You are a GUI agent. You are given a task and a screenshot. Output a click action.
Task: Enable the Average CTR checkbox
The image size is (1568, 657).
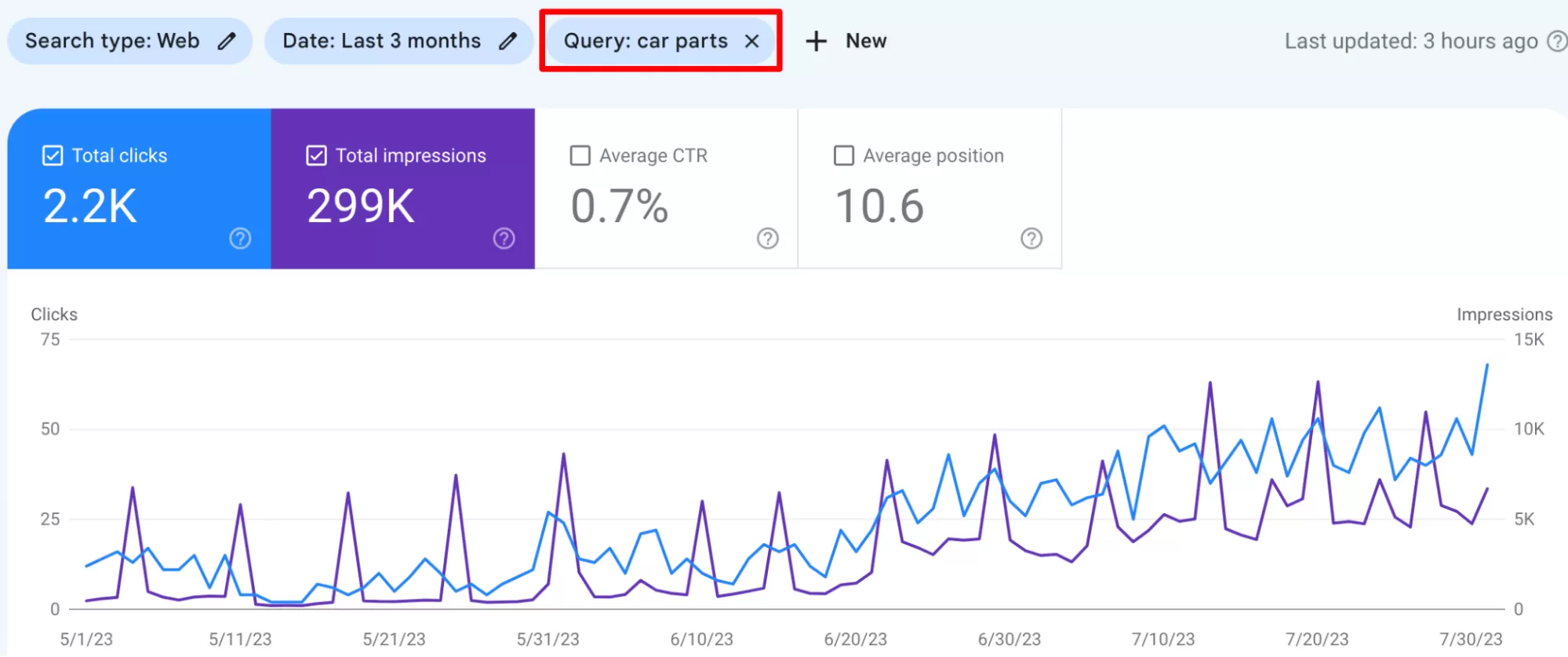[x=580, y=155]
